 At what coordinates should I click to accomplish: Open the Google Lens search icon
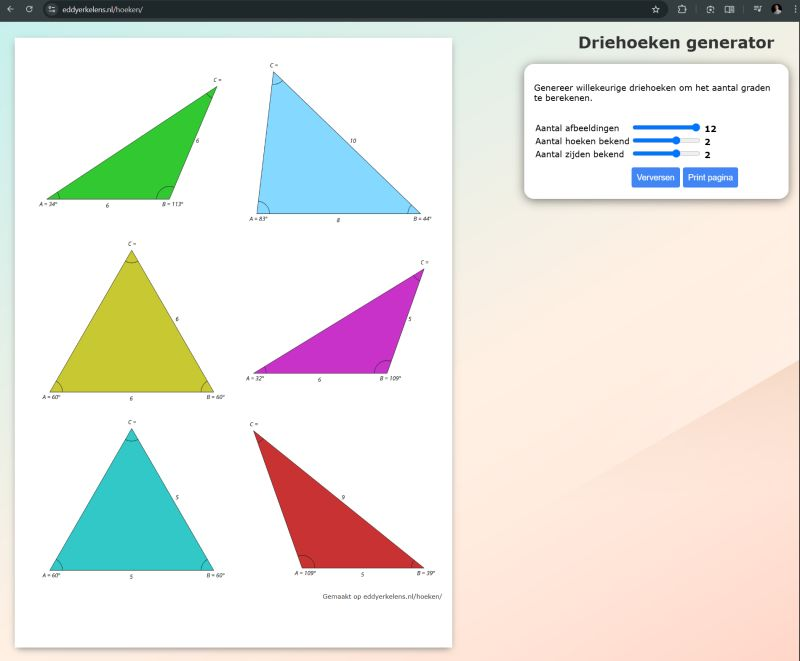pos(710,9)
